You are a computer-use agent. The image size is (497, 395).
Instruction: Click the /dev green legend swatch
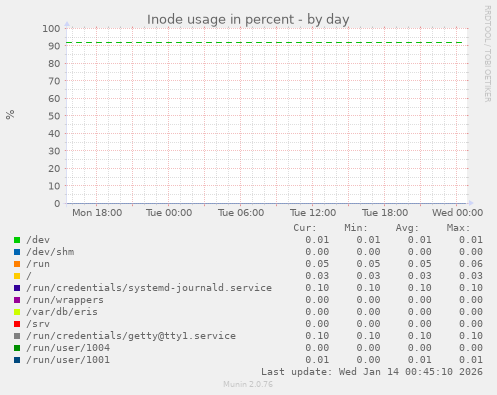coord(17,240)
